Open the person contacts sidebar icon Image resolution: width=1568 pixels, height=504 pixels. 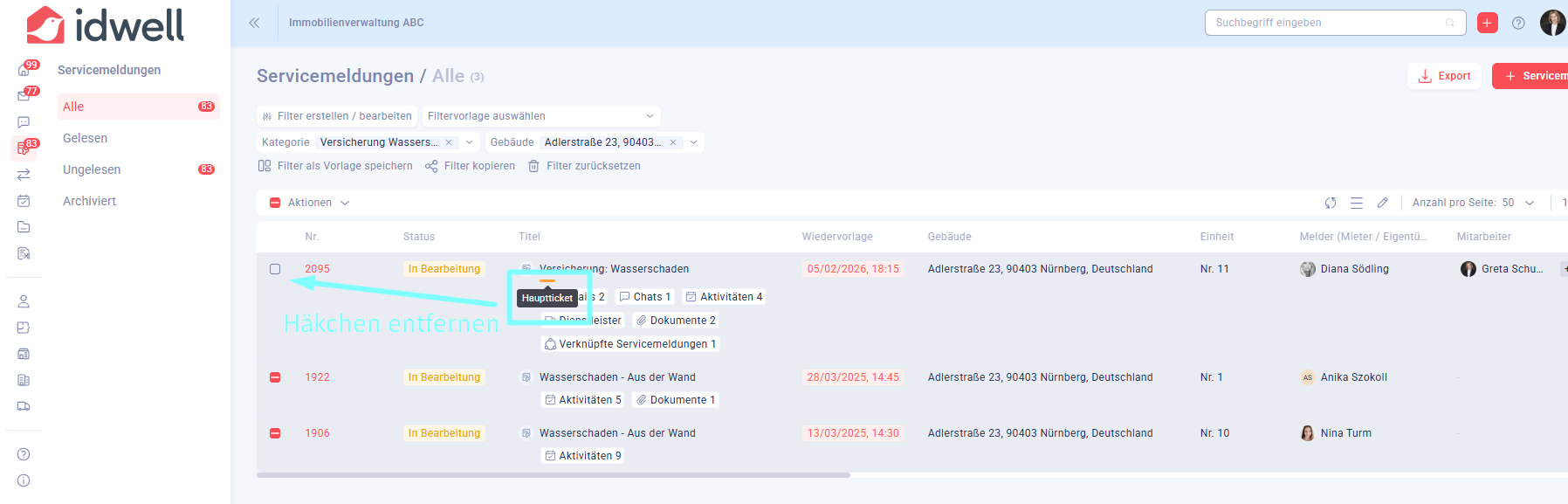24,301
